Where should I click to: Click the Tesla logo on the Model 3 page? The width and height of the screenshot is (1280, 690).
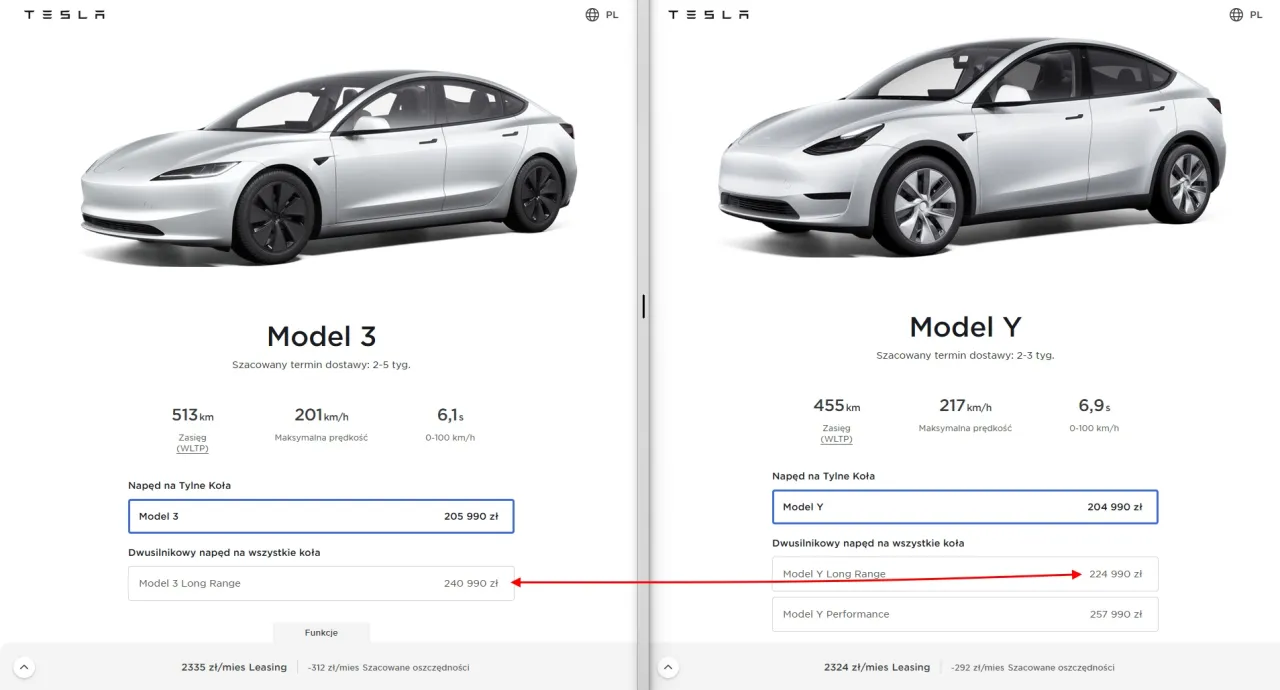64,14
